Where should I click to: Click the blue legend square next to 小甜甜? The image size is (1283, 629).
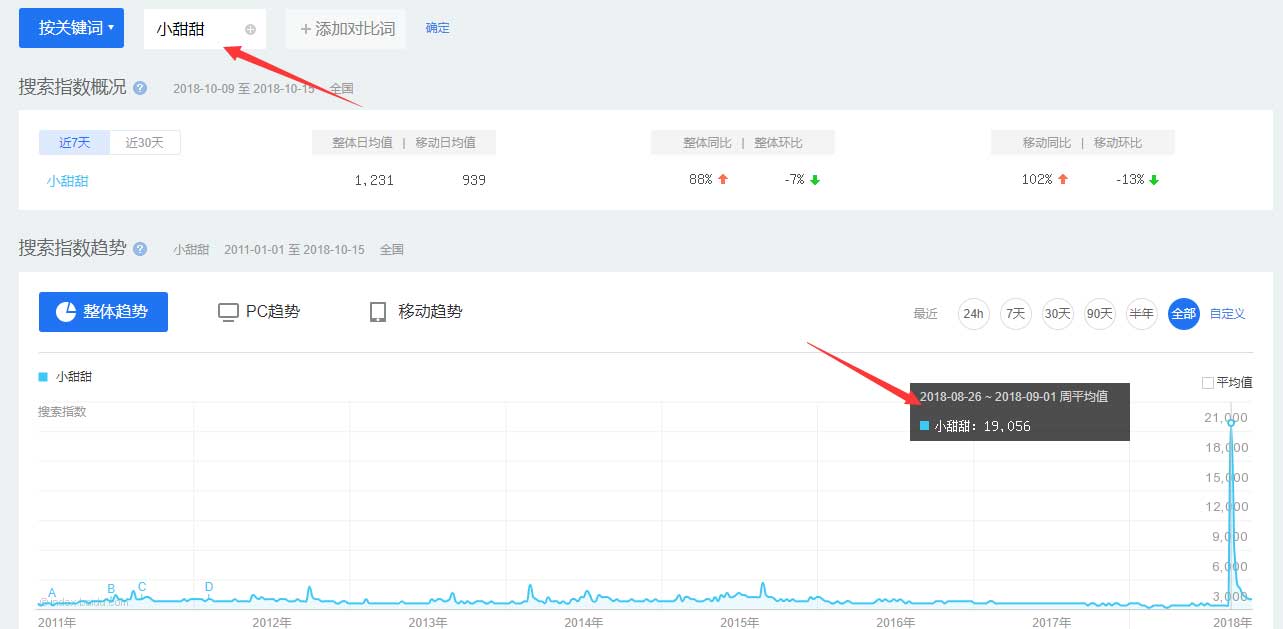tap(40, 377)
